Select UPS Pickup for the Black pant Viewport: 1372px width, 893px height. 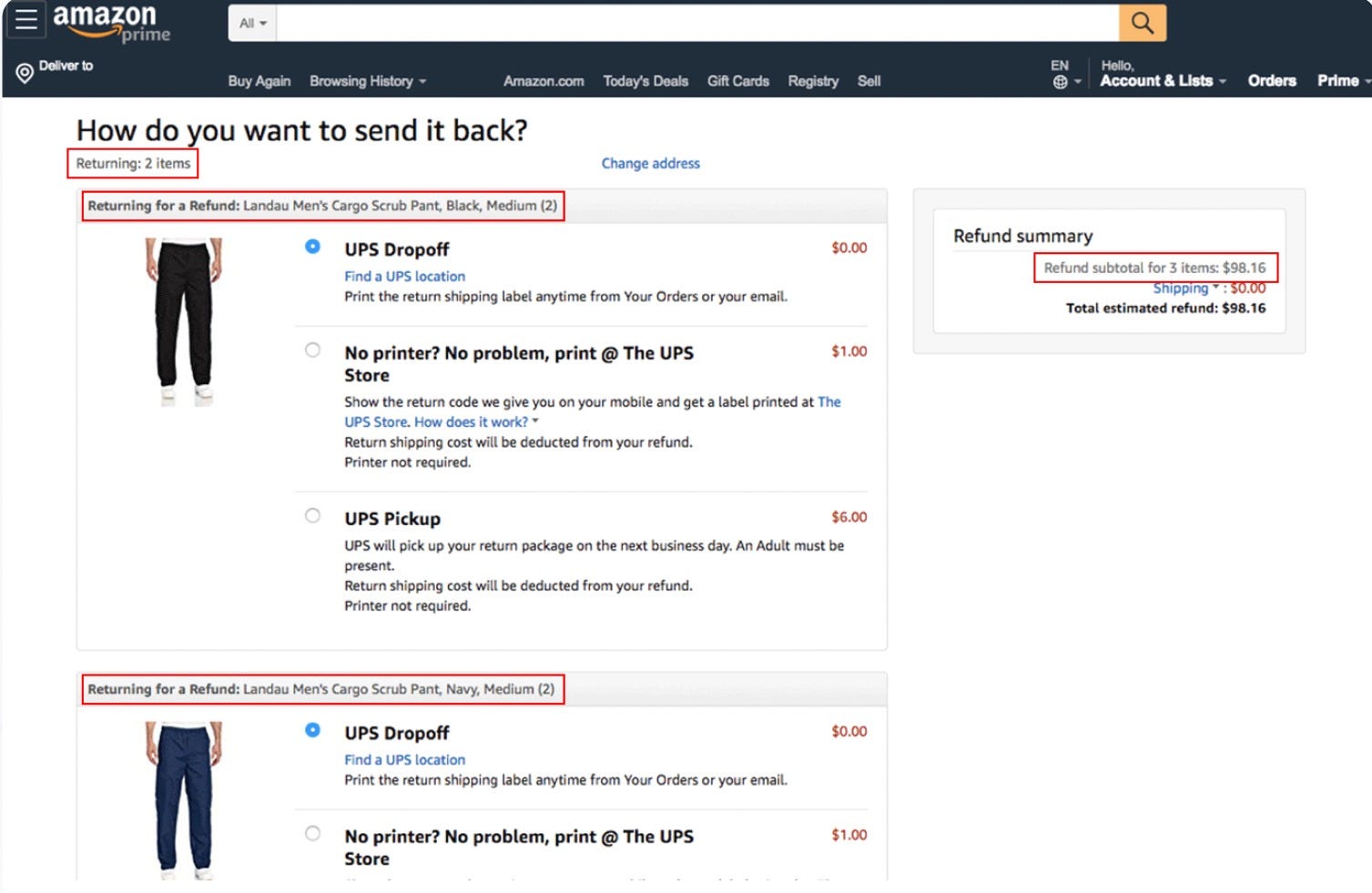(x=312, y=515)
